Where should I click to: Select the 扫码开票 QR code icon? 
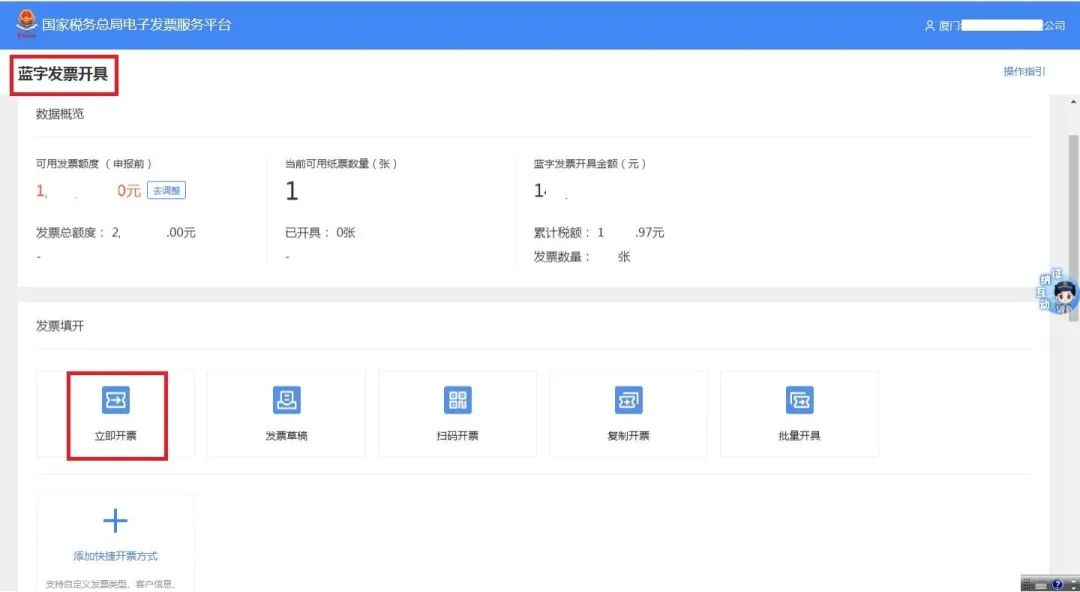(x=457, y=401)
